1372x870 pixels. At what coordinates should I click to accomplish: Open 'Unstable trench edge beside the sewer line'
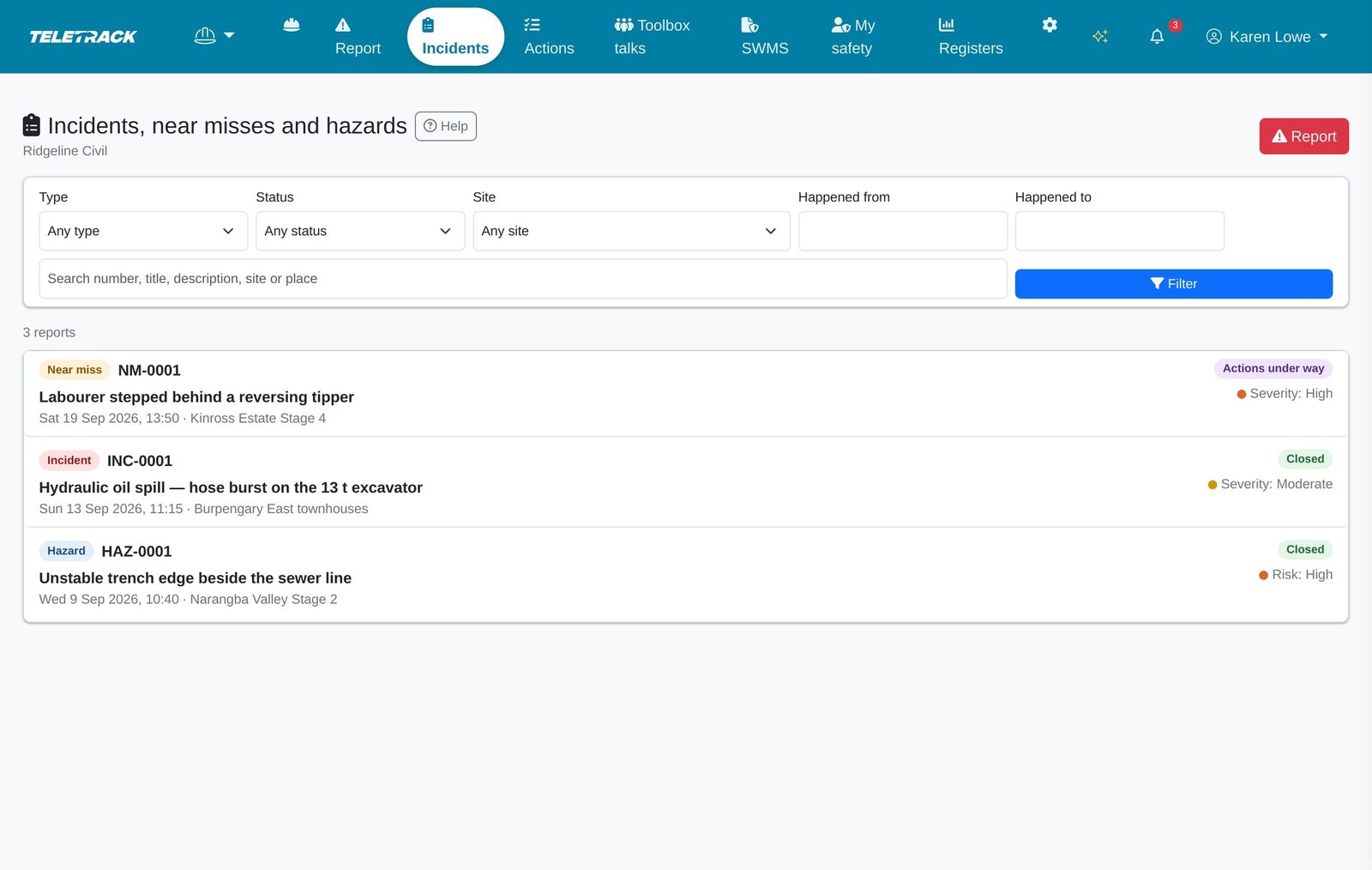pyautogui.click(x=196, y=578)
